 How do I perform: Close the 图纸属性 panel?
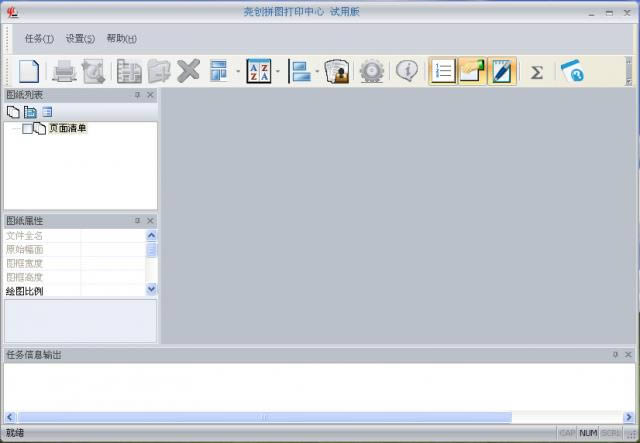tap(150, 220)
